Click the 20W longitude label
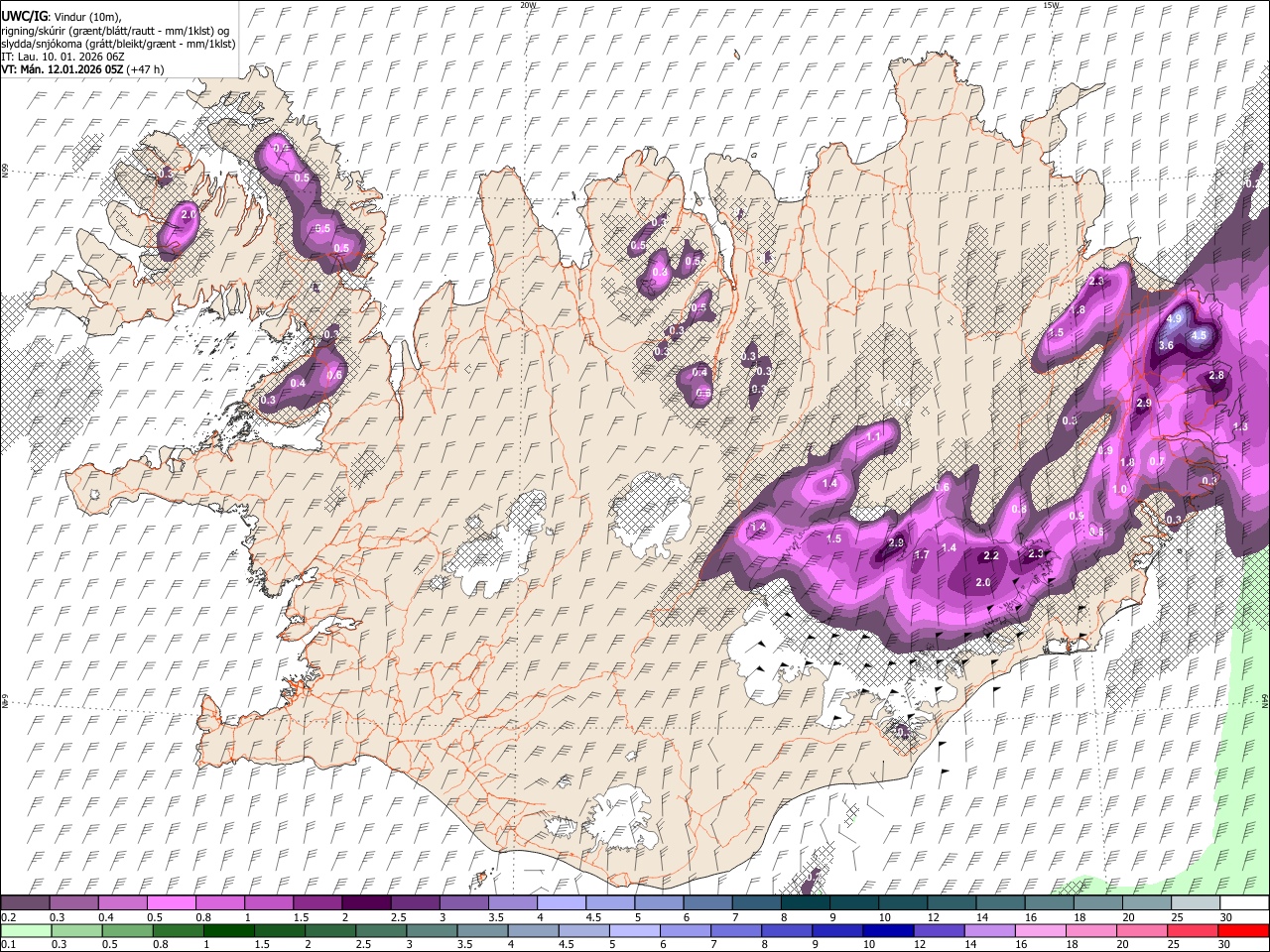The width and height of the screenshot is (1270, 952). tap(528, 5)
